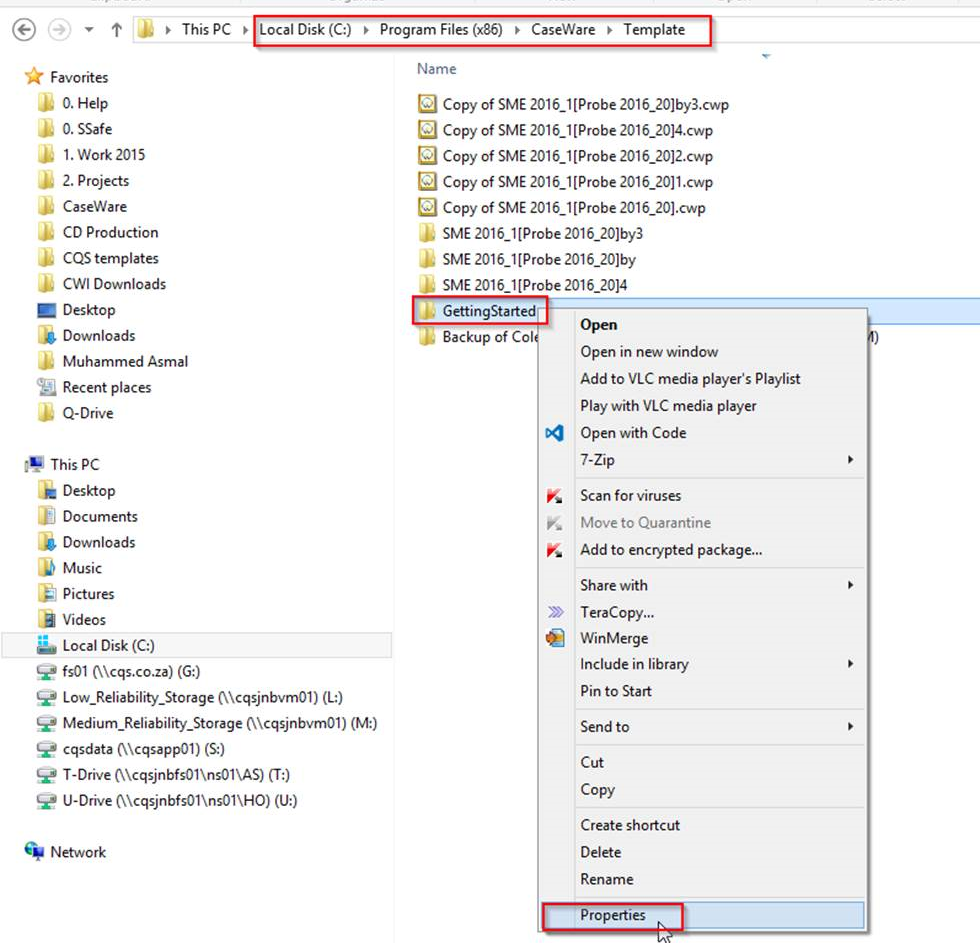Open the CD Production favorite
Viewport: 980px width, 943px height.
[x=111, y=232]
